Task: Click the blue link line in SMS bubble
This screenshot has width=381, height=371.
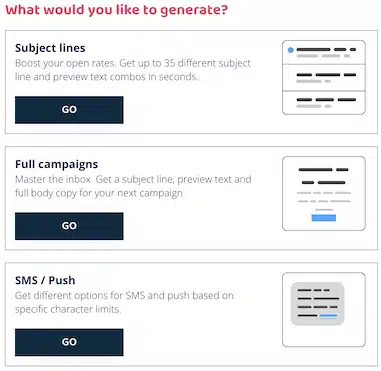Action: [x=328, y=315]
